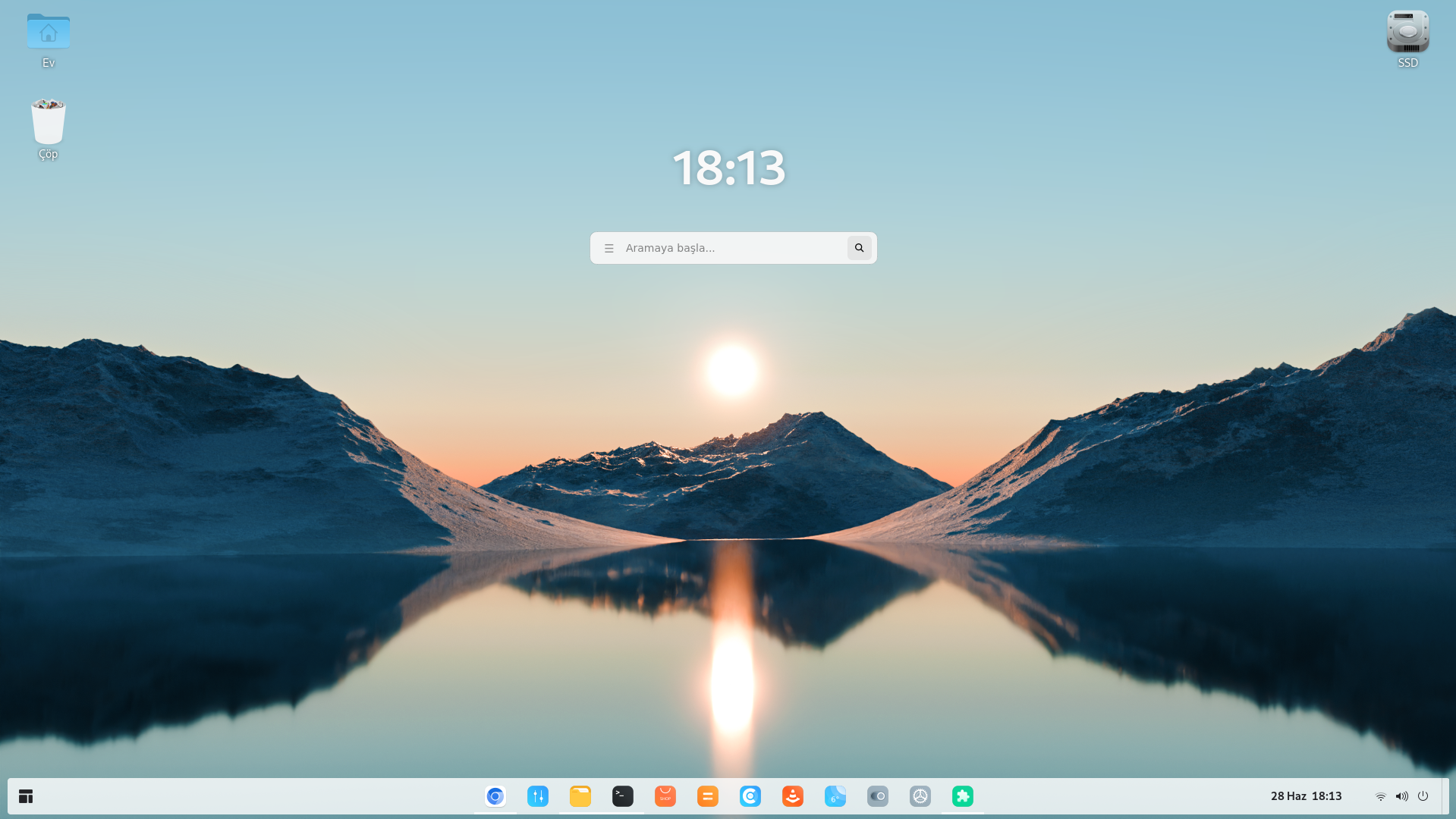Focus the "Aramaya başla..." search field
Viewport: 1456px width, 819px height.
733,248
